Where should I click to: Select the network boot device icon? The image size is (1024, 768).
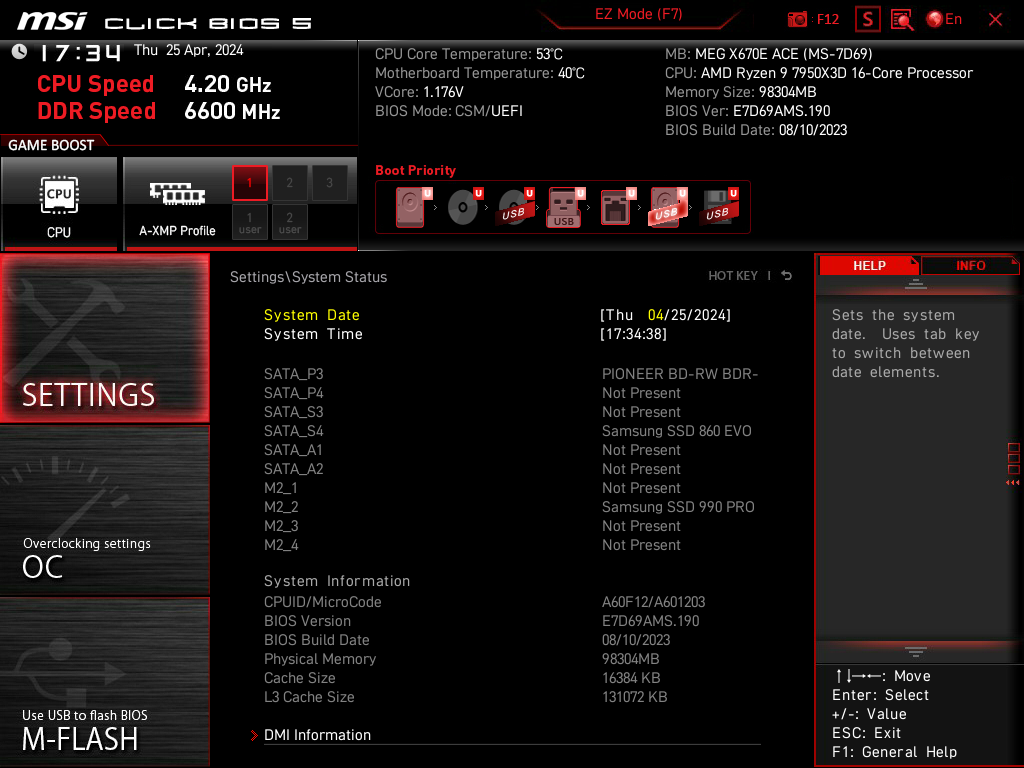616,207
